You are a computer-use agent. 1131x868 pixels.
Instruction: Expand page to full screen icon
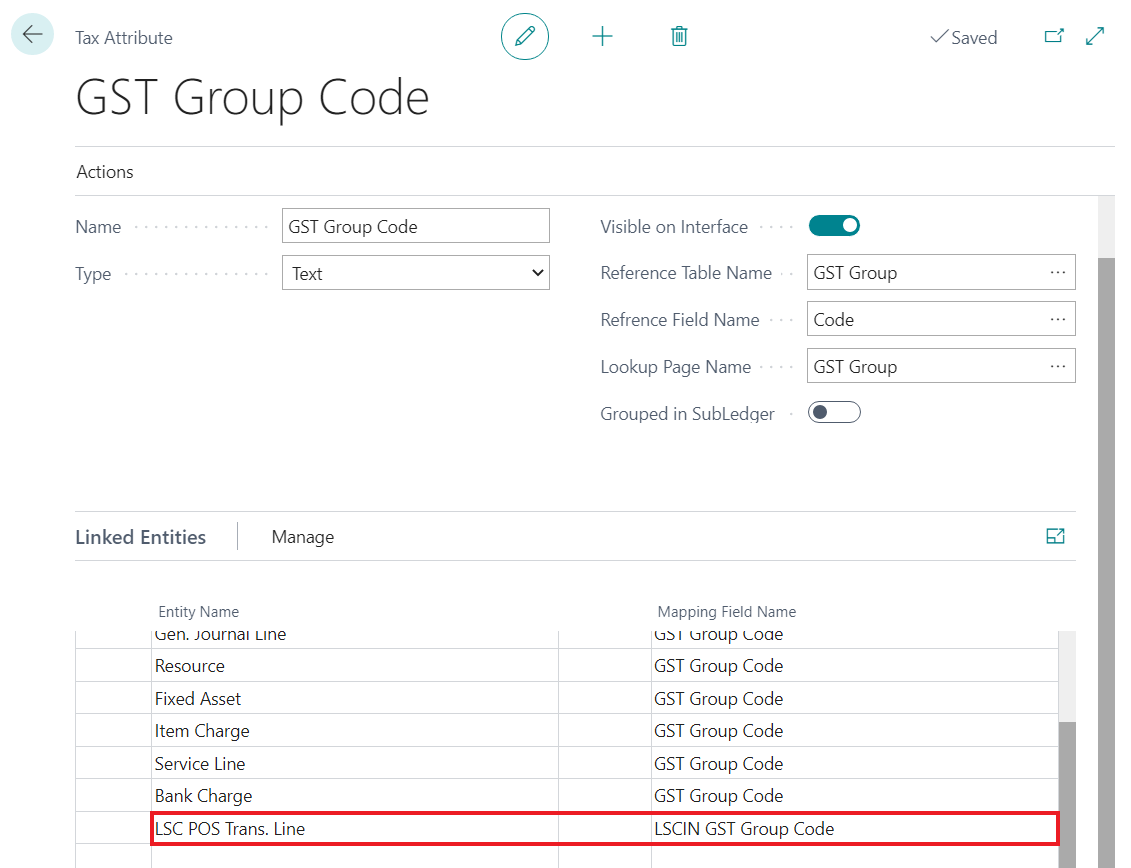[x=1095, y=36]
